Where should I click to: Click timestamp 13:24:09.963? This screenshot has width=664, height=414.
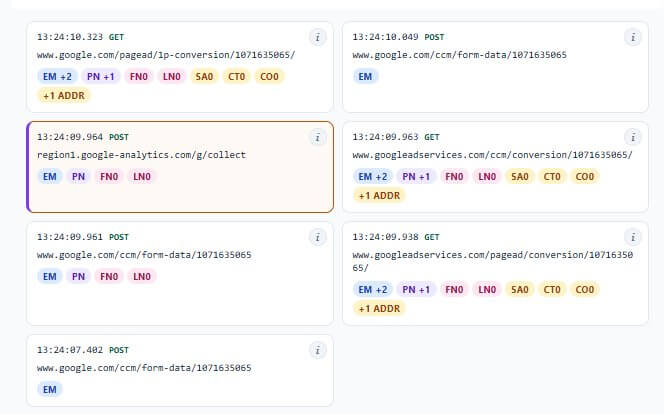pyautogui.click(x=385, y=137)
